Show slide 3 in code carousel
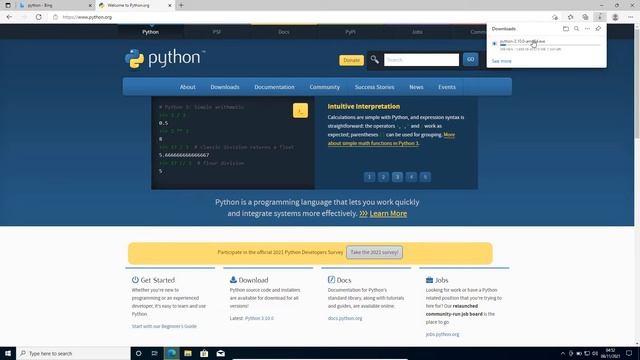Image resolution: width=640 pixels, height=360 pixels. coord(397,177)
